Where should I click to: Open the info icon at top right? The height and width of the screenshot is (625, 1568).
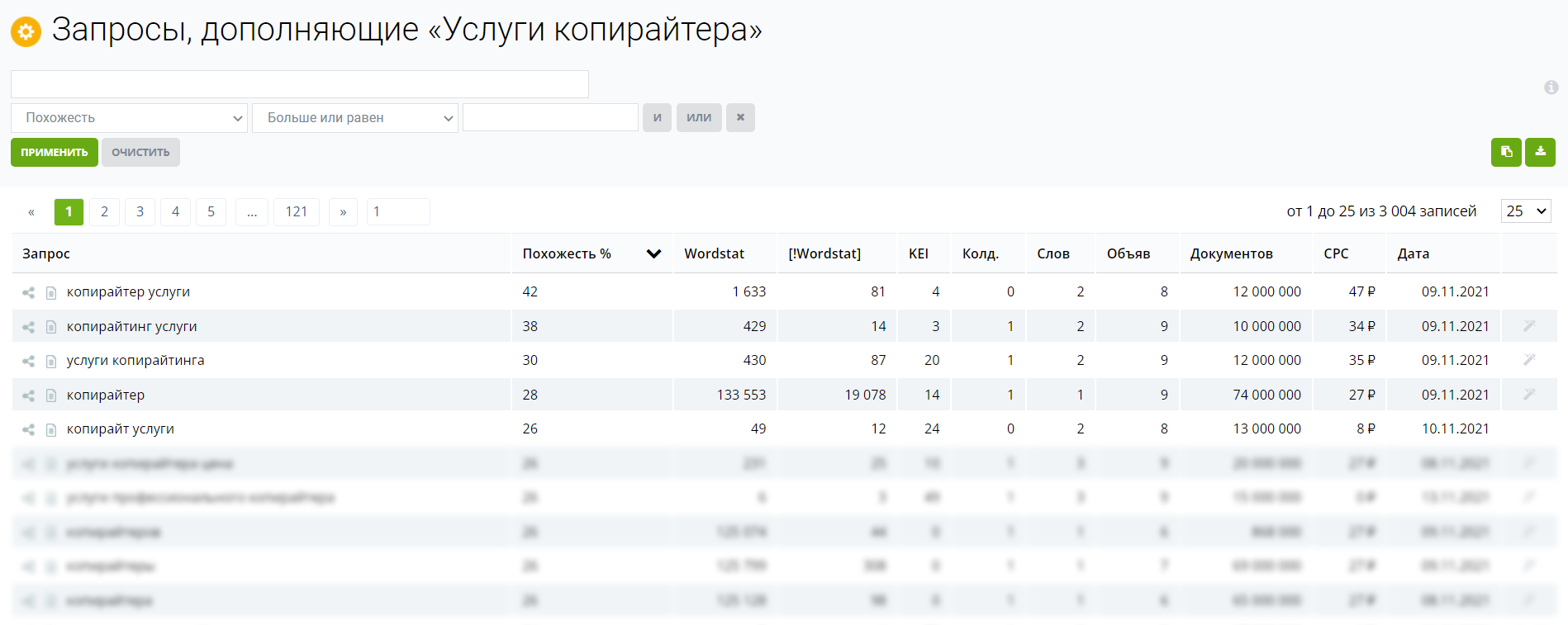(x=1551, y=87)
